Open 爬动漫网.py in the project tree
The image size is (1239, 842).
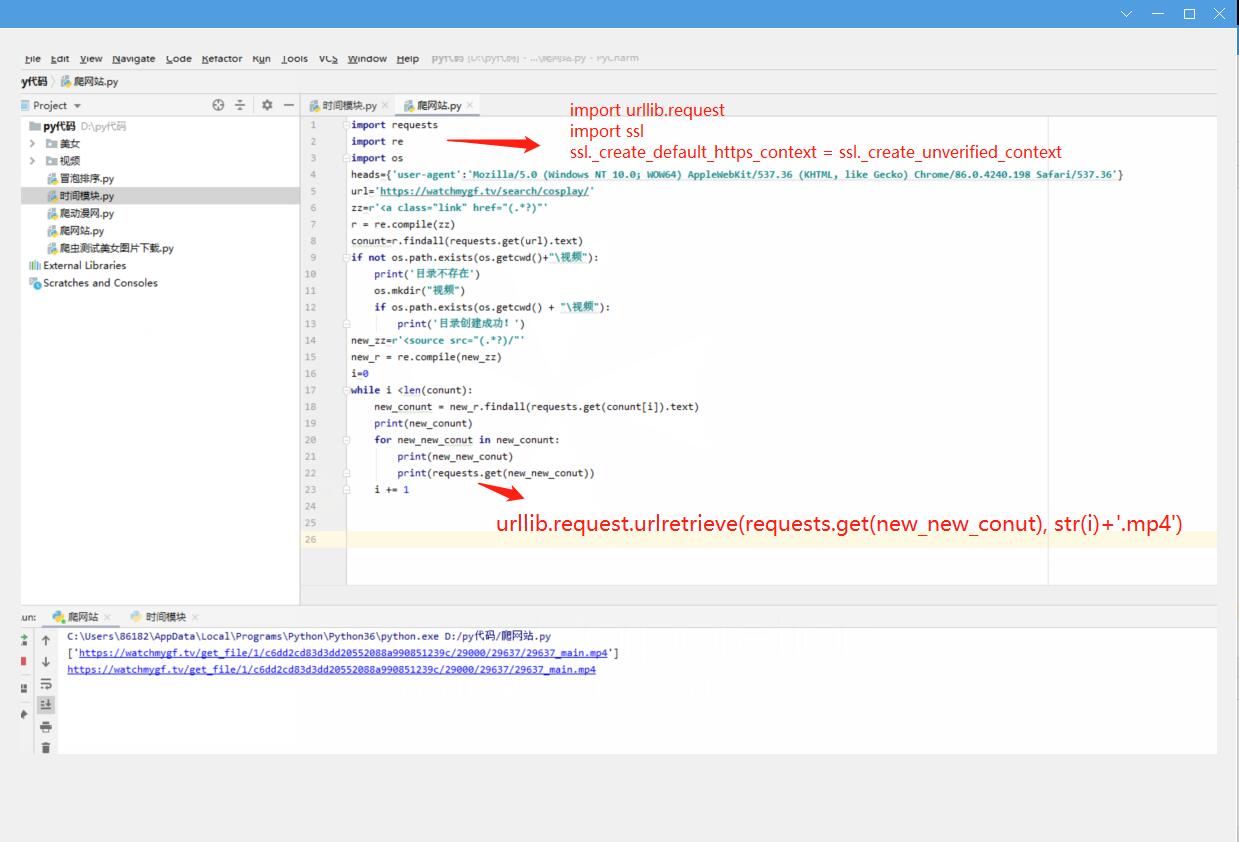(87, 213)
